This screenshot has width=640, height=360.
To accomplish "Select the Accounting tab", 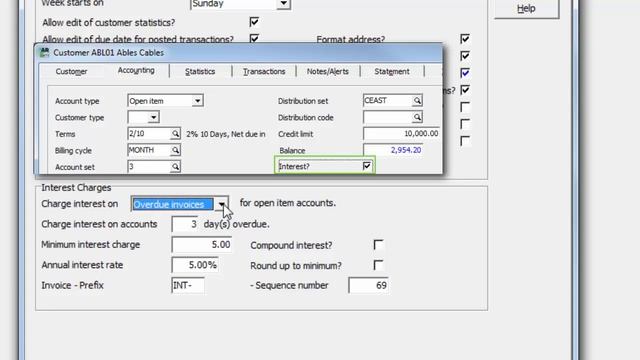I will (136, 70).
